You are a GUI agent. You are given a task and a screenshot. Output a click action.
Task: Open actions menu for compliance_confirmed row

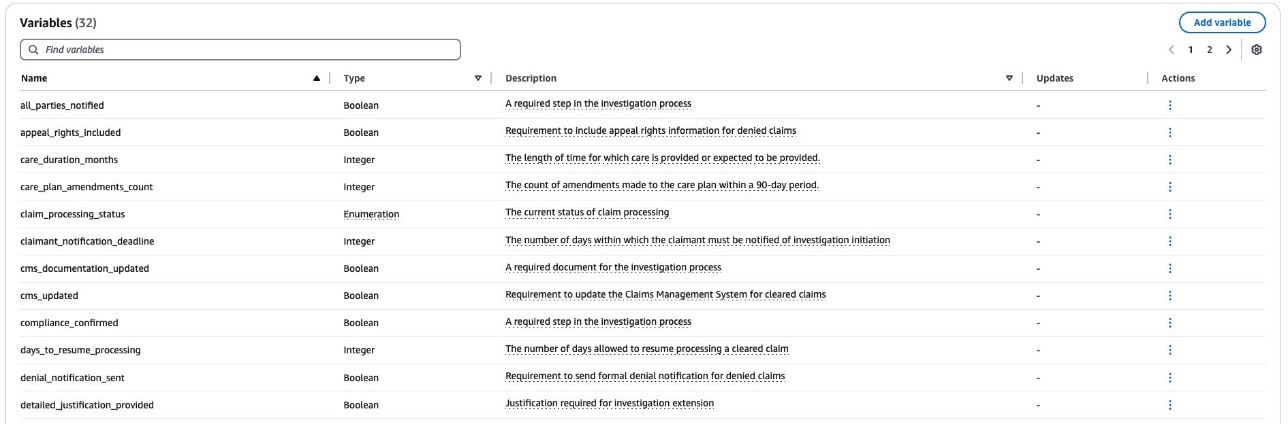pos(1169,322)
